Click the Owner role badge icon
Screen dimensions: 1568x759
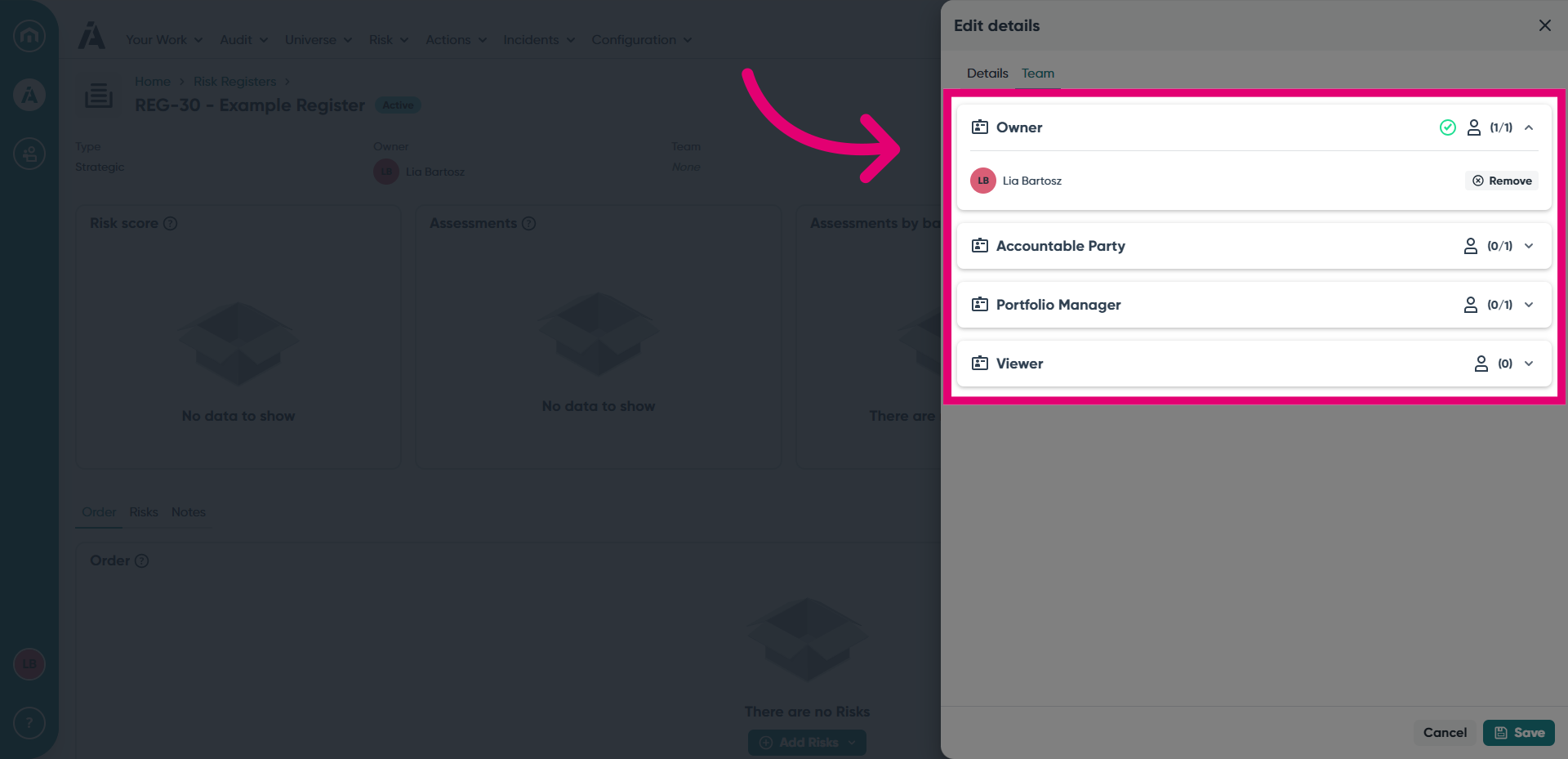980,127
